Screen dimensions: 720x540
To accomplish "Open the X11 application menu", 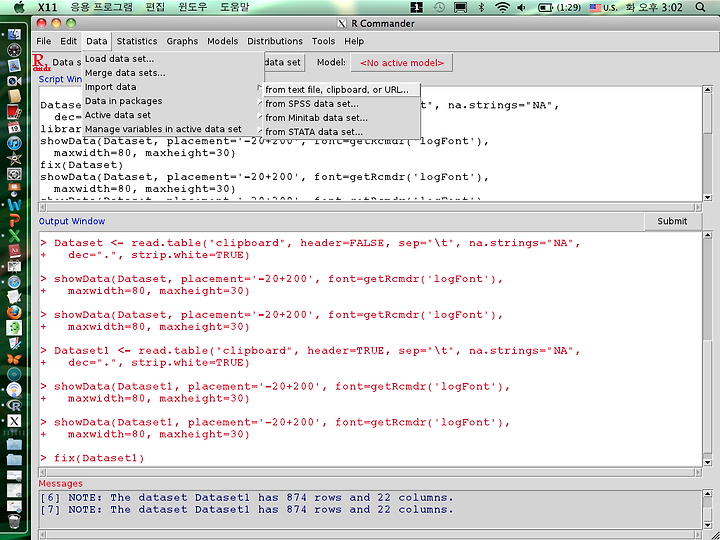I will tap(47, 7).
